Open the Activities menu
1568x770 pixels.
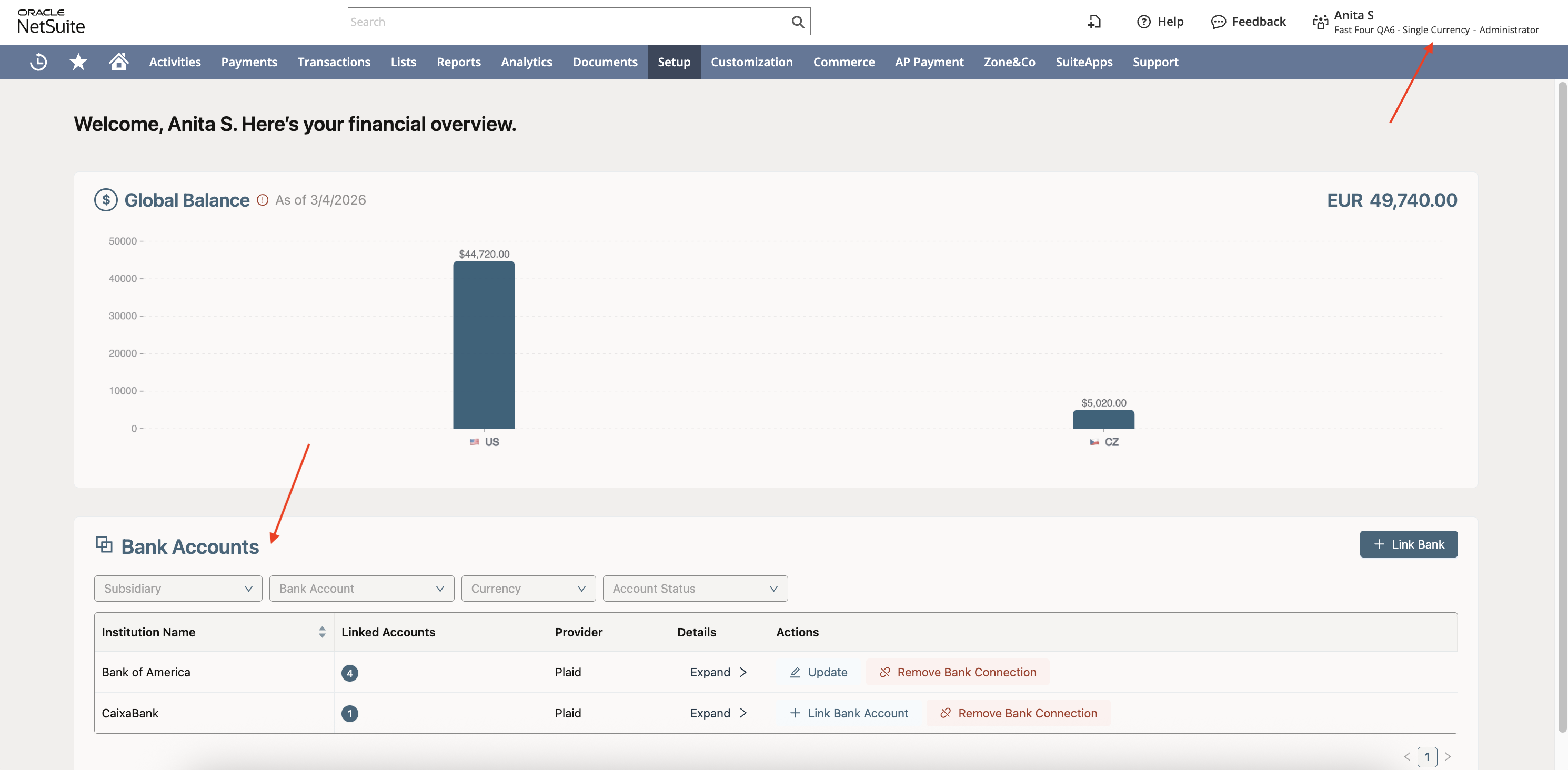click(x=175, y=62)
